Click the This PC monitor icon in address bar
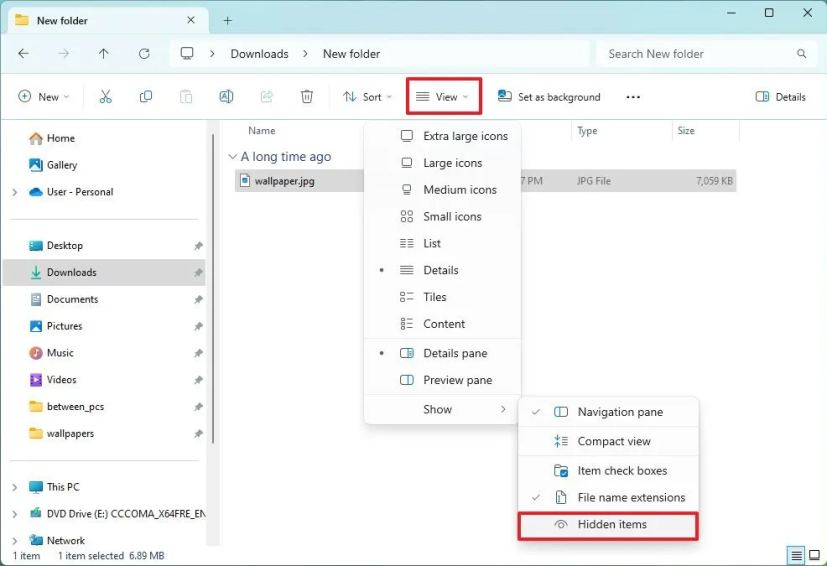The image size is (827, 566). (187, 53)
